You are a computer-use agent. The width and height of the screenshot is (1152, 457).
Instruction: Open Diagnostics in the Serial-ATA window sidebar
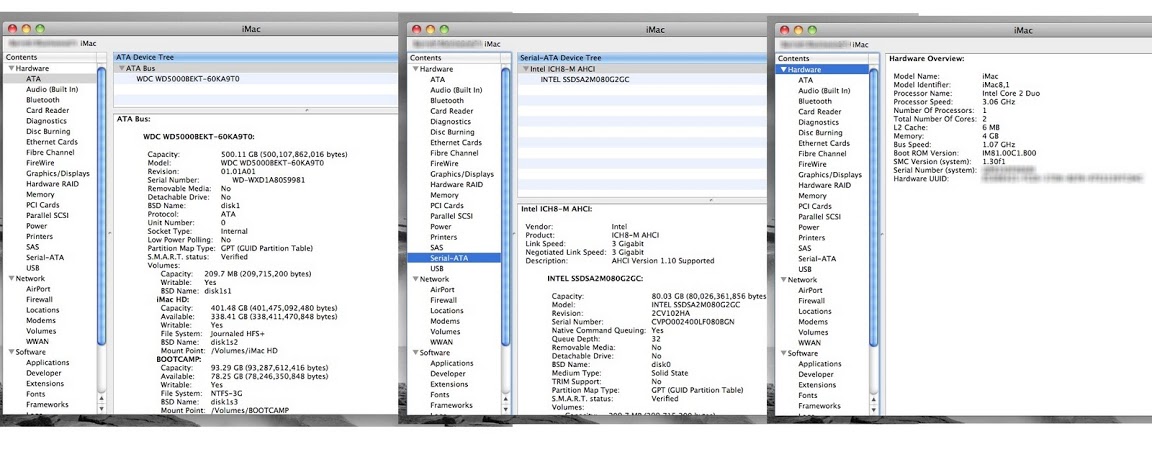tap(452, 122)
